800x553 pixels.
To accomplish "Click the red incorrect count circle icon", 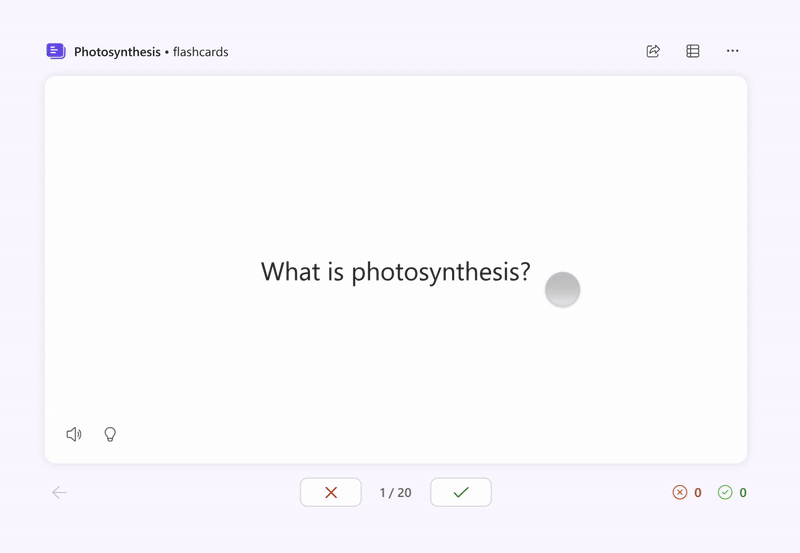I will (680, 492).
